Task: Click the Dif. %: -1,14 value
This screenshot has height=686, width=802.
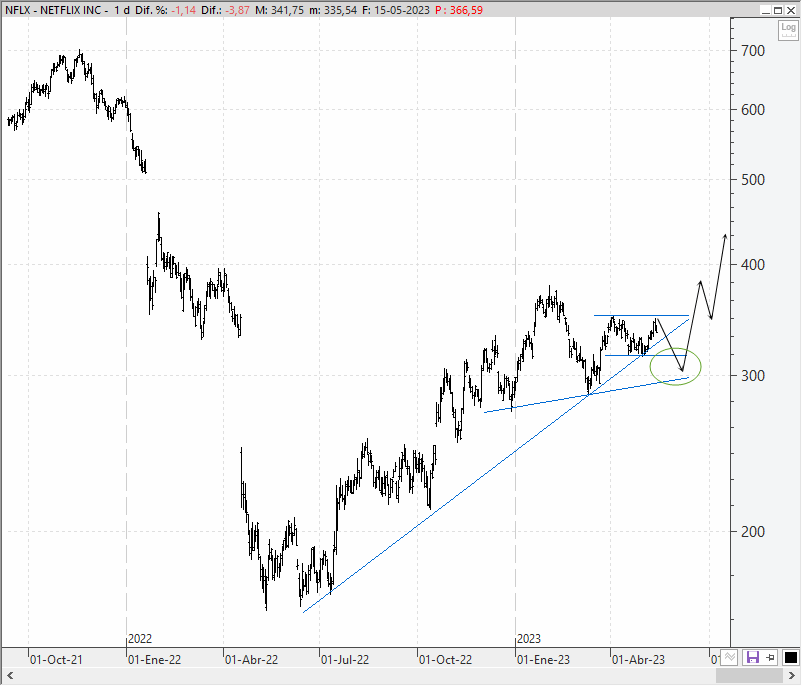Action: [x=166, y=10]
